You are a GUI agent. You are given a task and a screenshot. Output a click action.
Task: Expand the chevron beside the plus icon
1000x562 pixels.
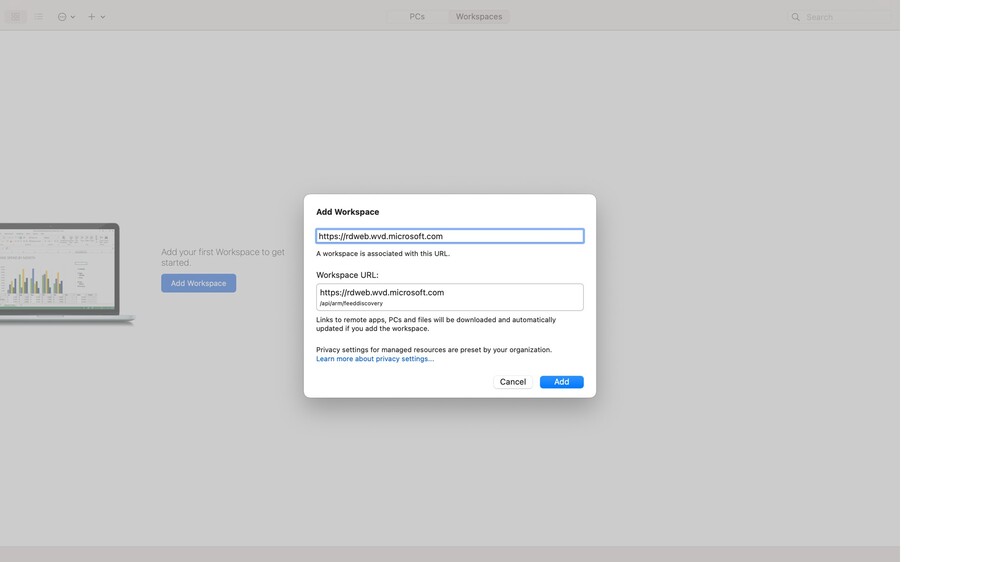[103, 17]
